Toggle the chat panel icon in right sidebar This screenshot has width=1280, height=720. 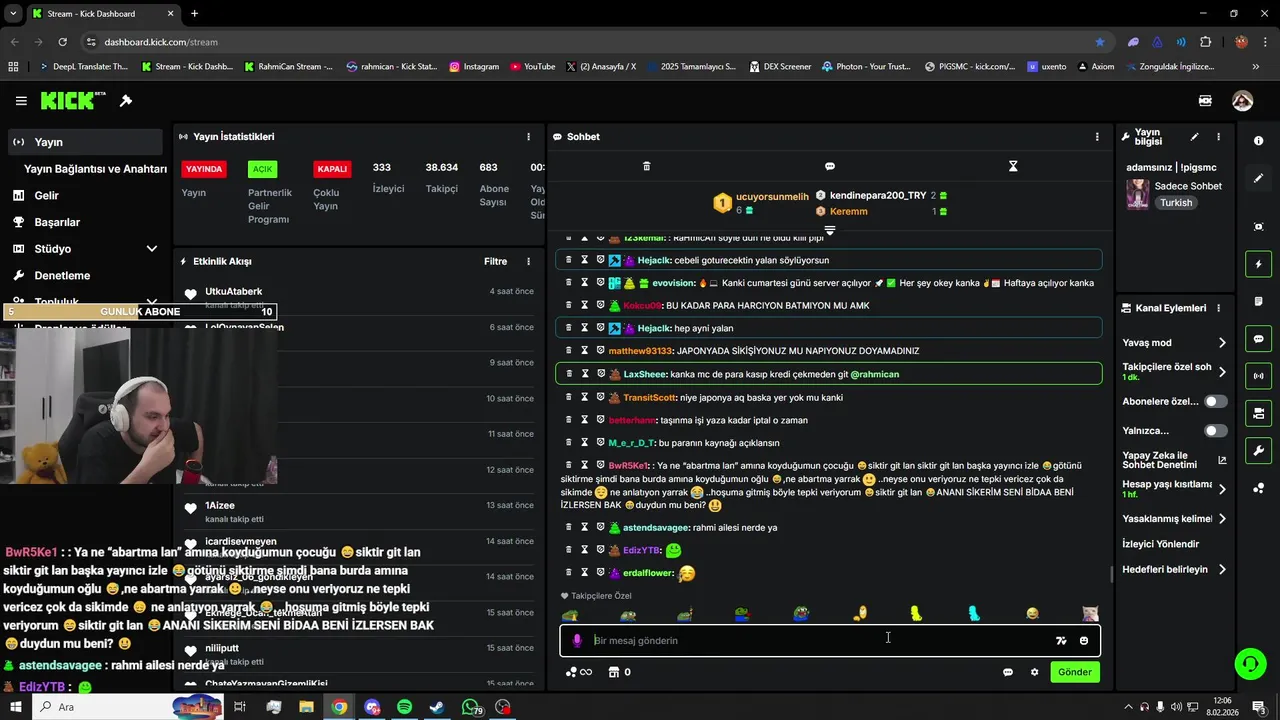tap(1258, 339)
